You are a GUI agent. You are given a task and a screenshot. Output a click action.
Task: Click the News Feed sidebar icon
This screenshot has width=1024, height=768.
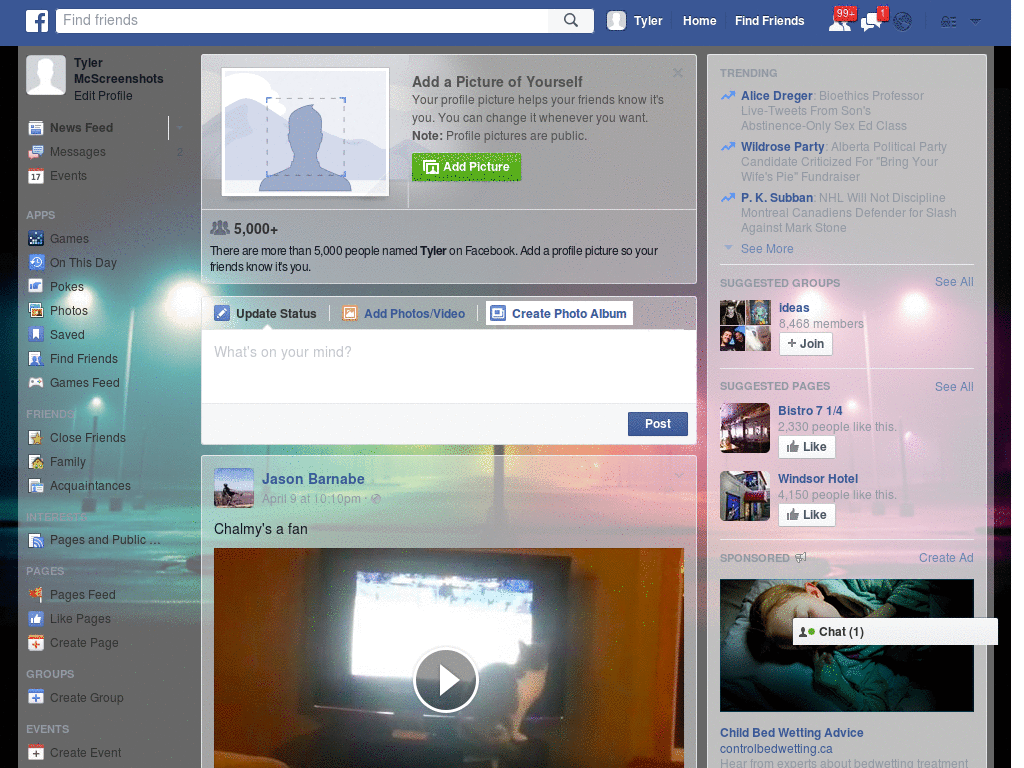click(36, 128)
